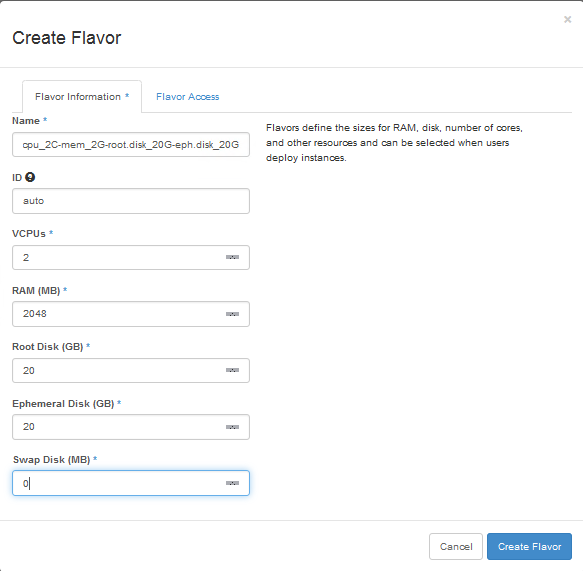Click the VCPUs spinner control
Viewport: 583px width, 571px height.
point(232,257)
